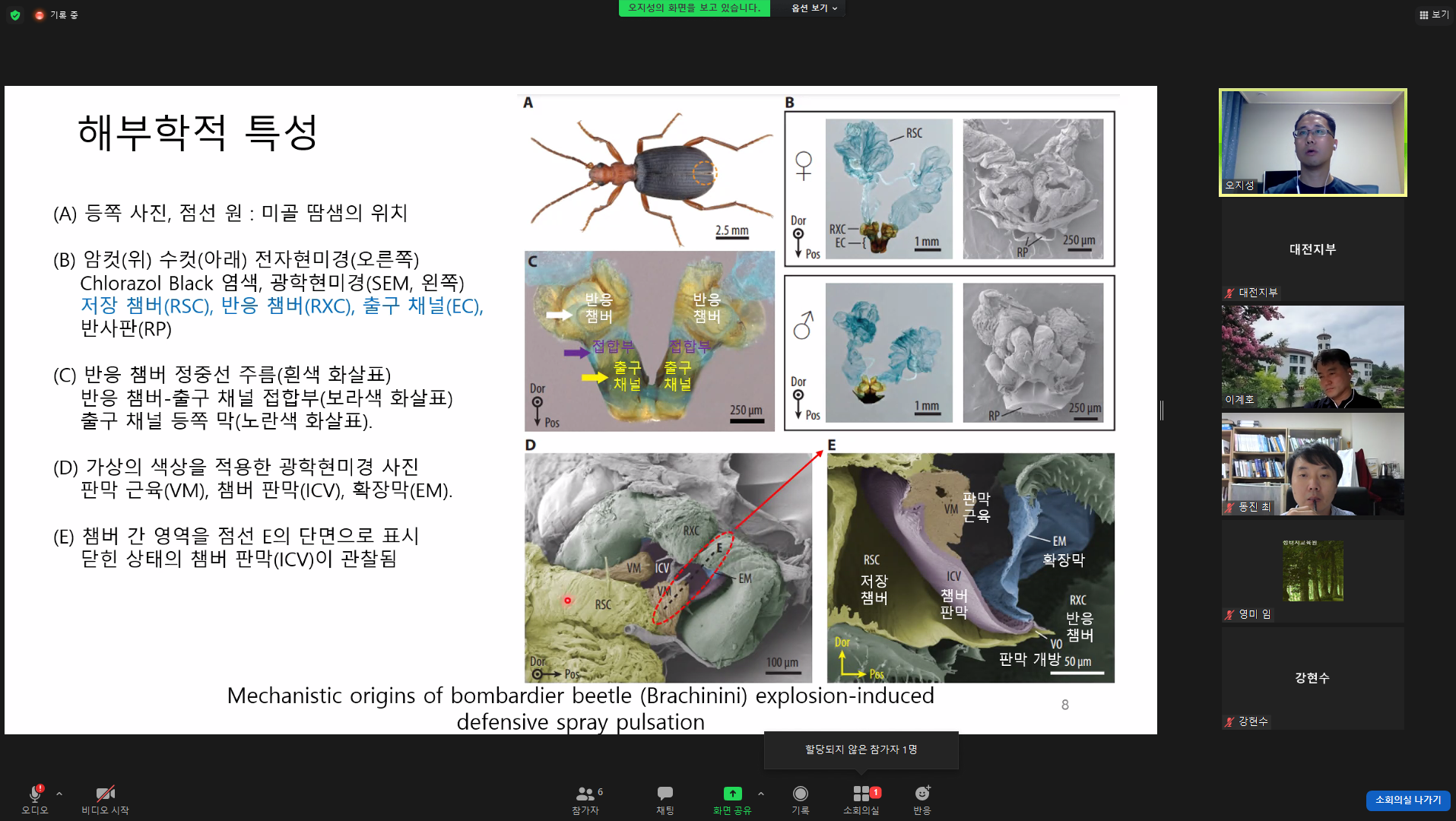1456x821 pixels.
Task: Open the 채팅 chat panel
Action: 665,799
